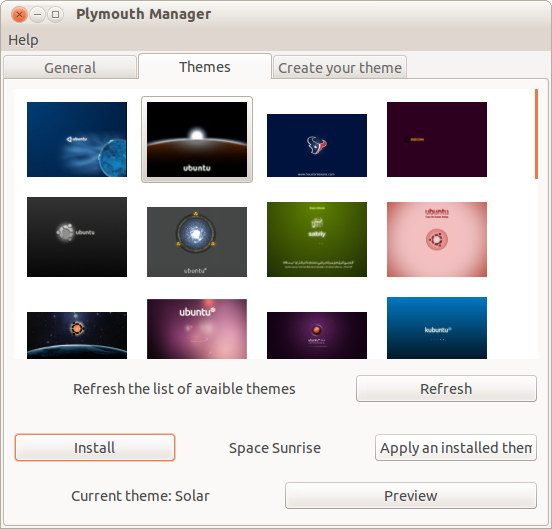This screenshot has height=529, width=552.
Task: Click Apply an installed theme button
Action: (456, 448)
